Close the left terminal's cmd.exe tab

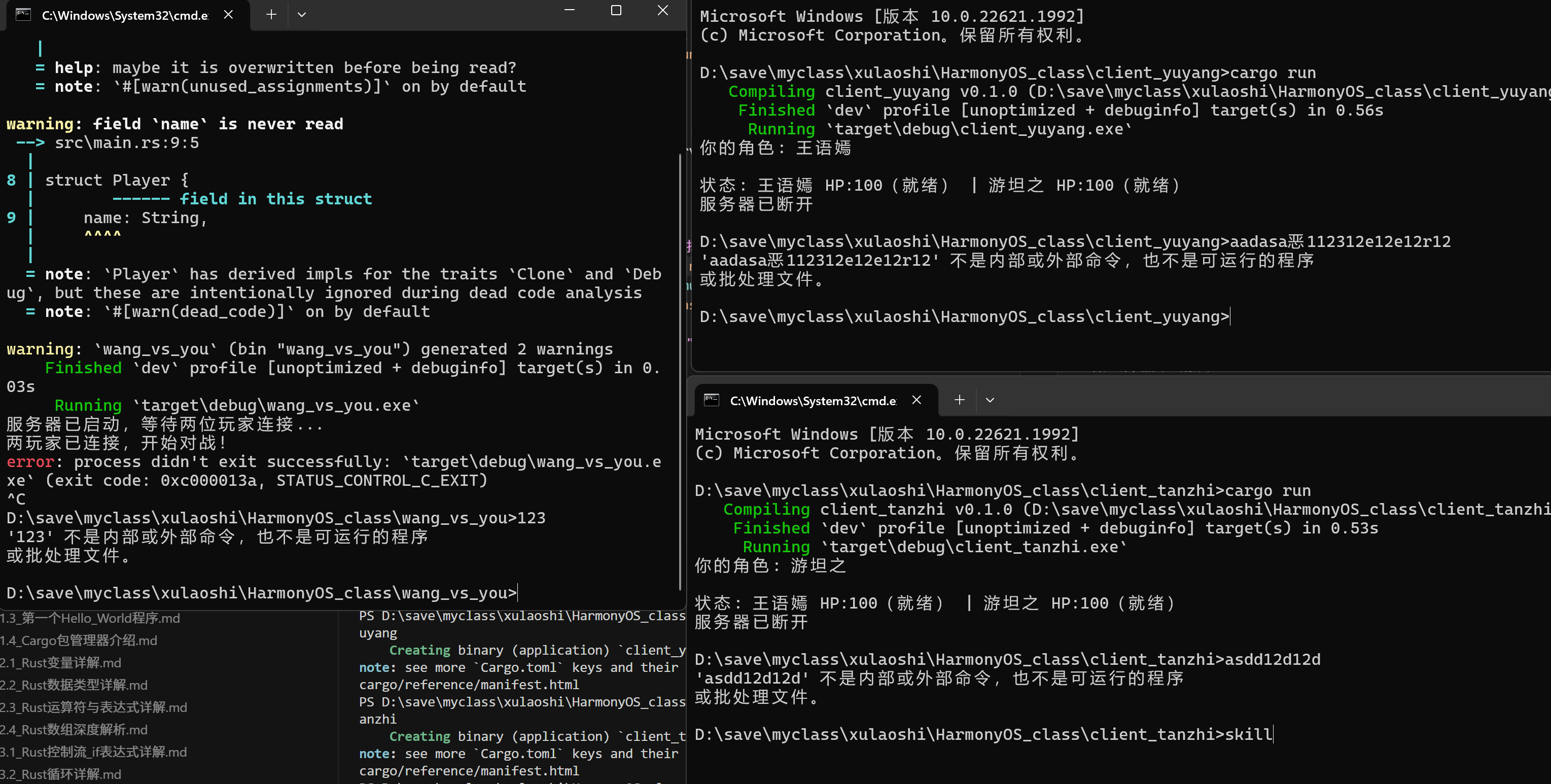click(x=228, y=14)
